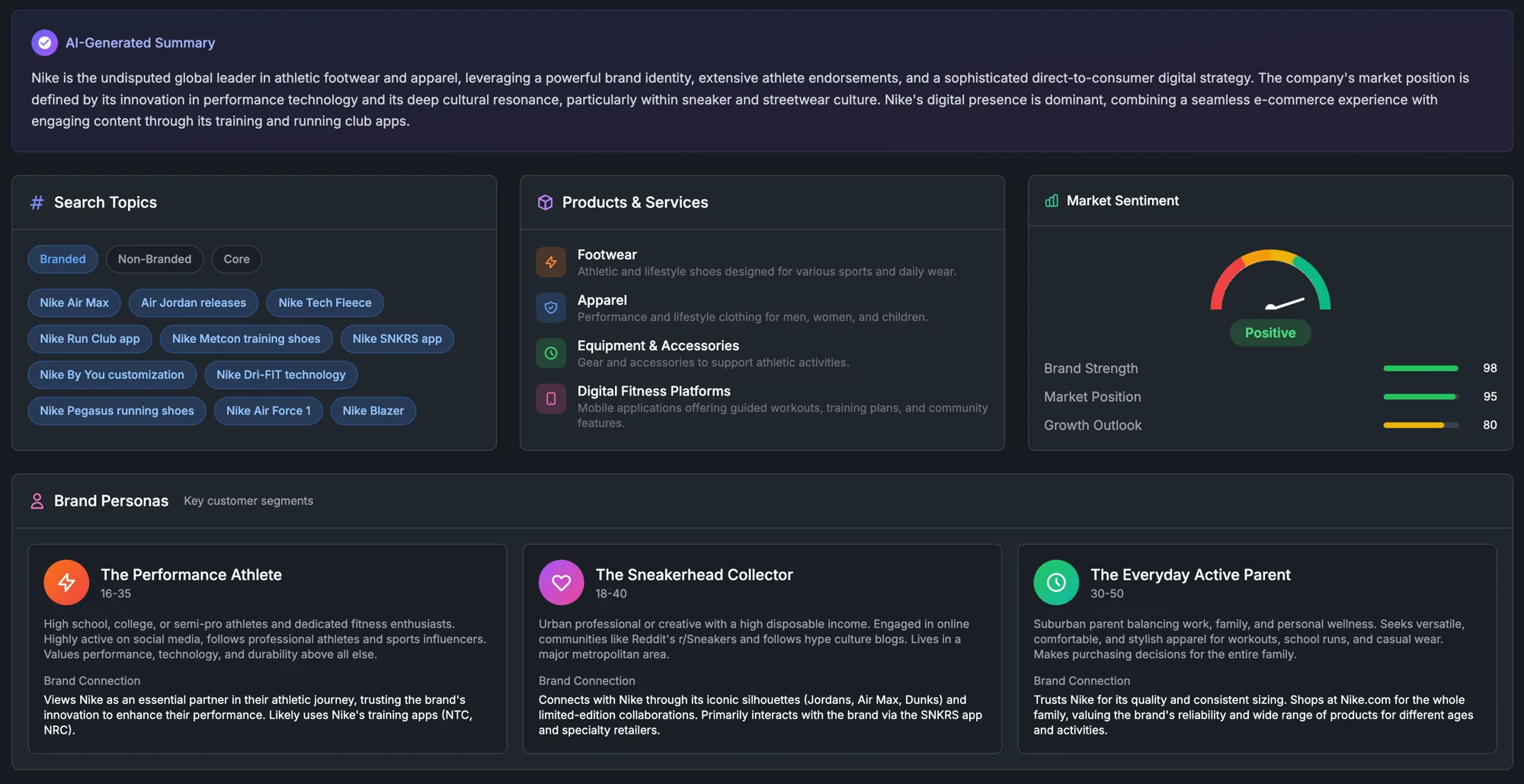Click Brand Connection label in Active Parent card

click(1081, 681)
